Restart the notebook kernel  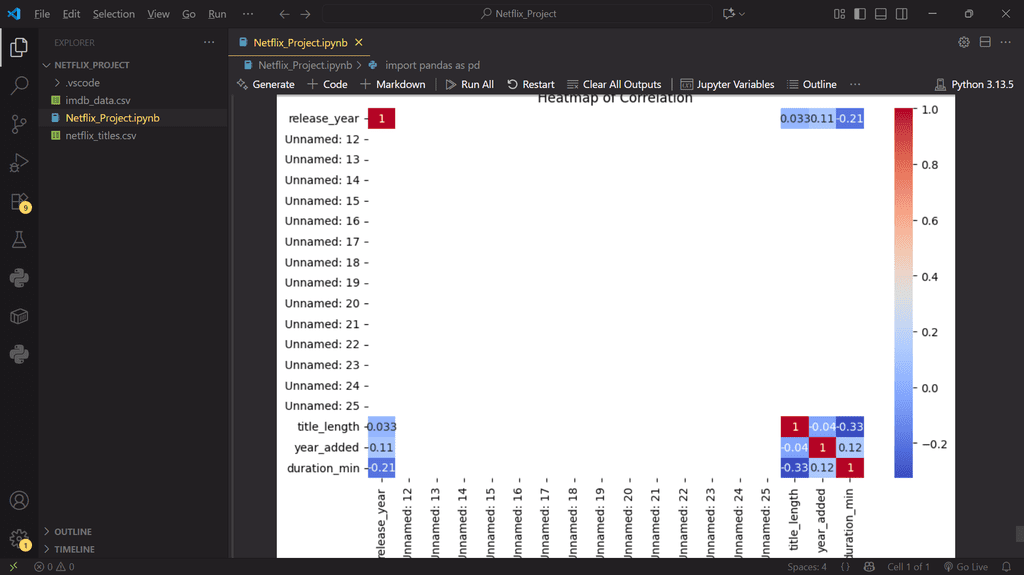tap(530, 84)
